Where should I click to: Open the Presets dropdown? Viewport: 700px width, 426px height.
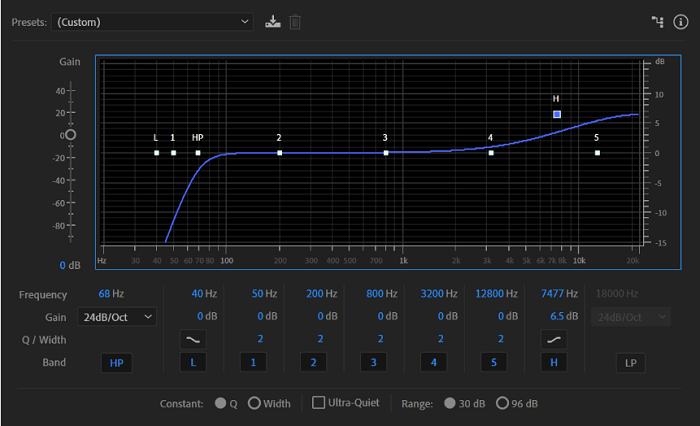coord(152,22)
